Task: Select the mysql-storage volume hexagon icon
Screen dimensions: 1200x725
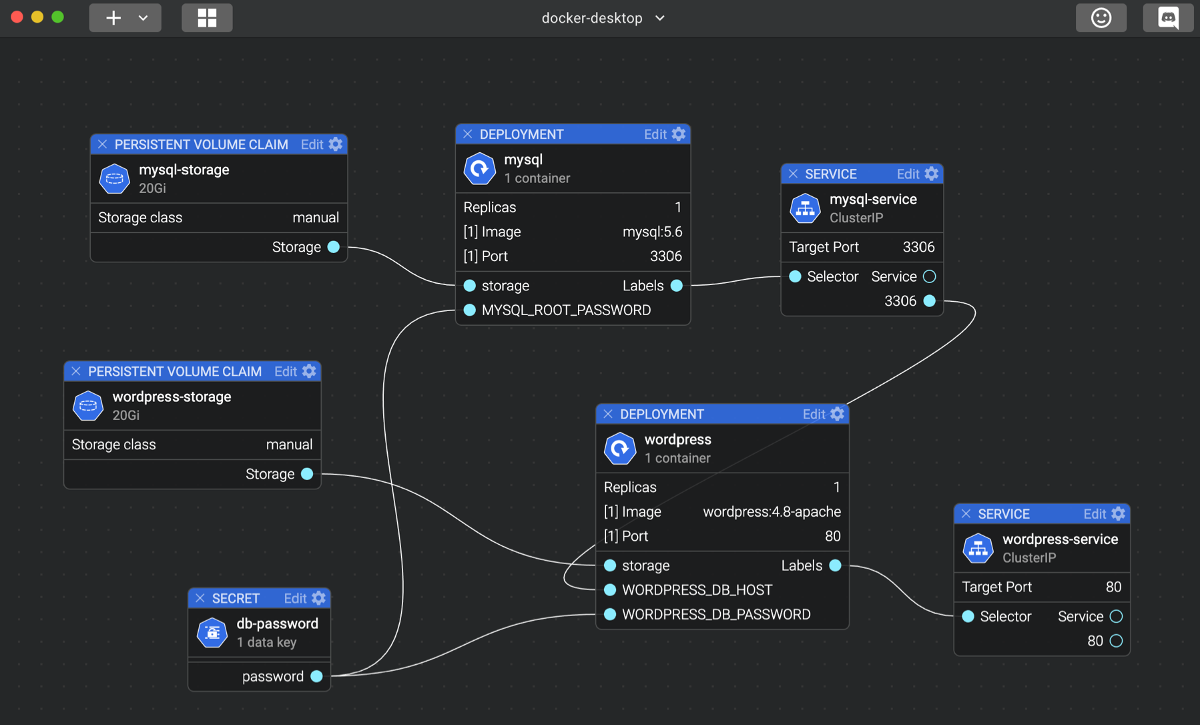Action: coord(115,179)
